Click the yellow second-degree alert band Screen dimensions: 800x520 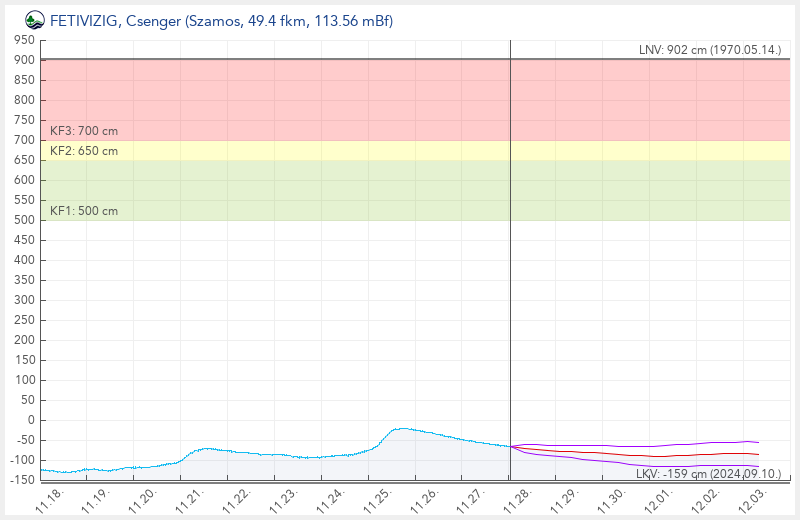click(300, 150)
